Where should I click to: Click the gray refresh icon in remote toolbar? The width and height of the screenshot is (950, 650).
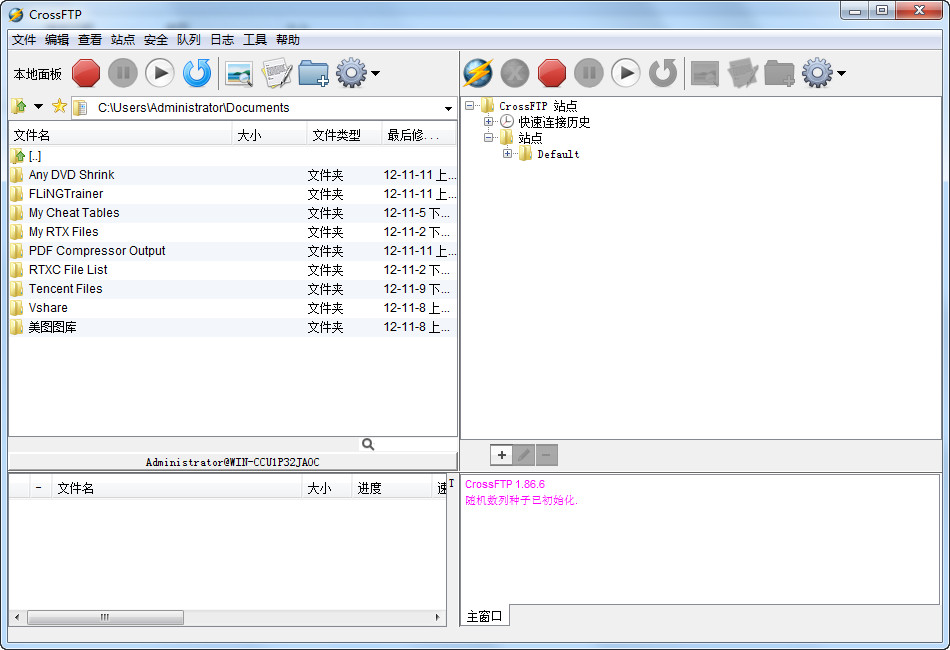(x=663, y=73)
